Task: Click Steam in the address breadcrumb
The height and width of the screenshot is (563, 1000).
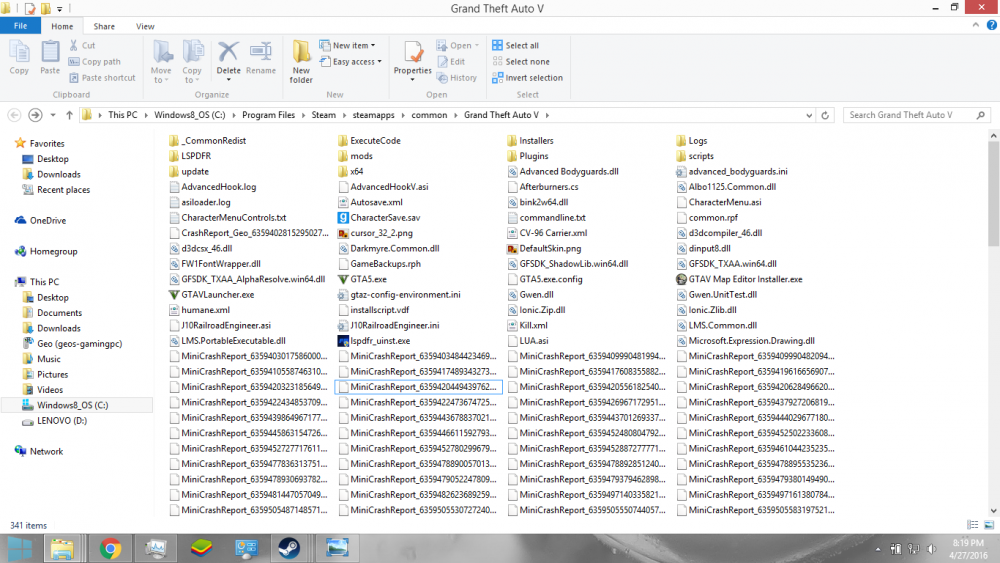Action: pyautogui.click(x=323, y=115)
